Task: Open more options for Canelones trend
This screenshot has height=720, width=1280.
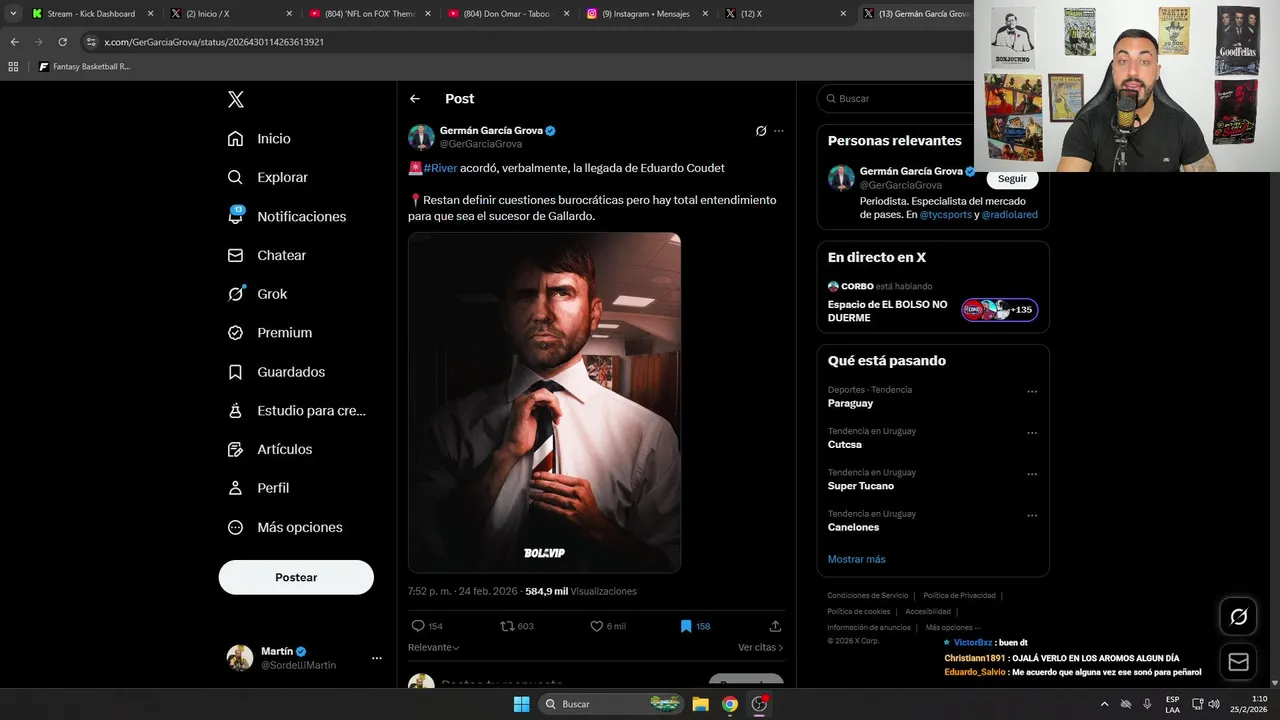Action: point(1032,516)
